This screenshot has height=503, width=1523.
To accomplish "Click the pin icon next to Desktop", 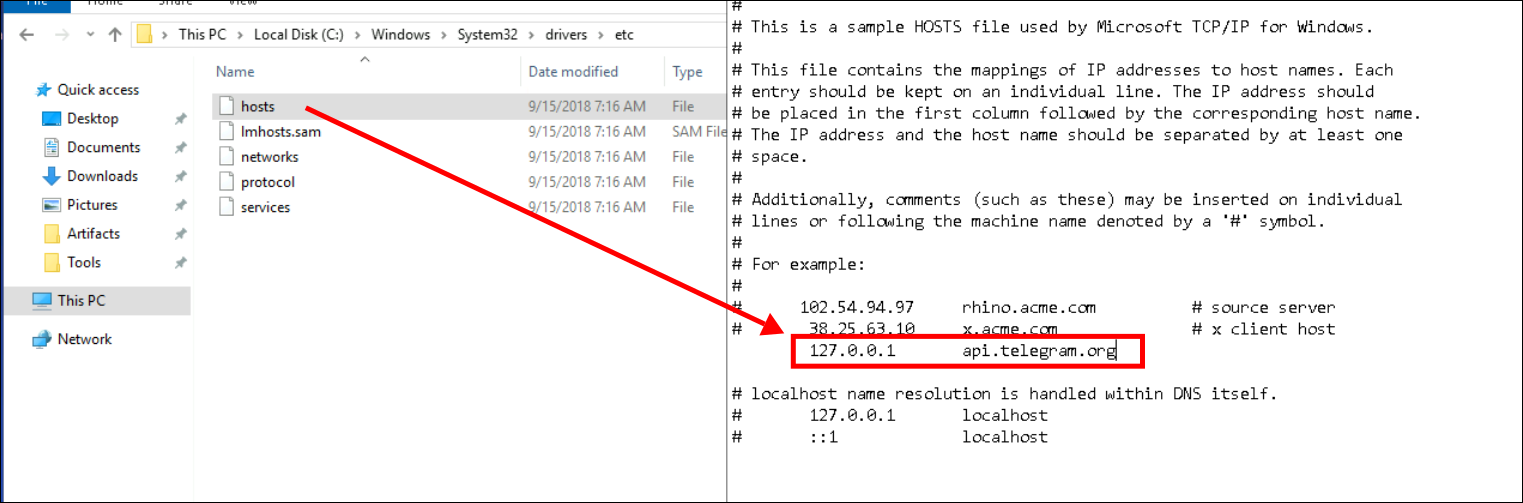I will point(180,119).
